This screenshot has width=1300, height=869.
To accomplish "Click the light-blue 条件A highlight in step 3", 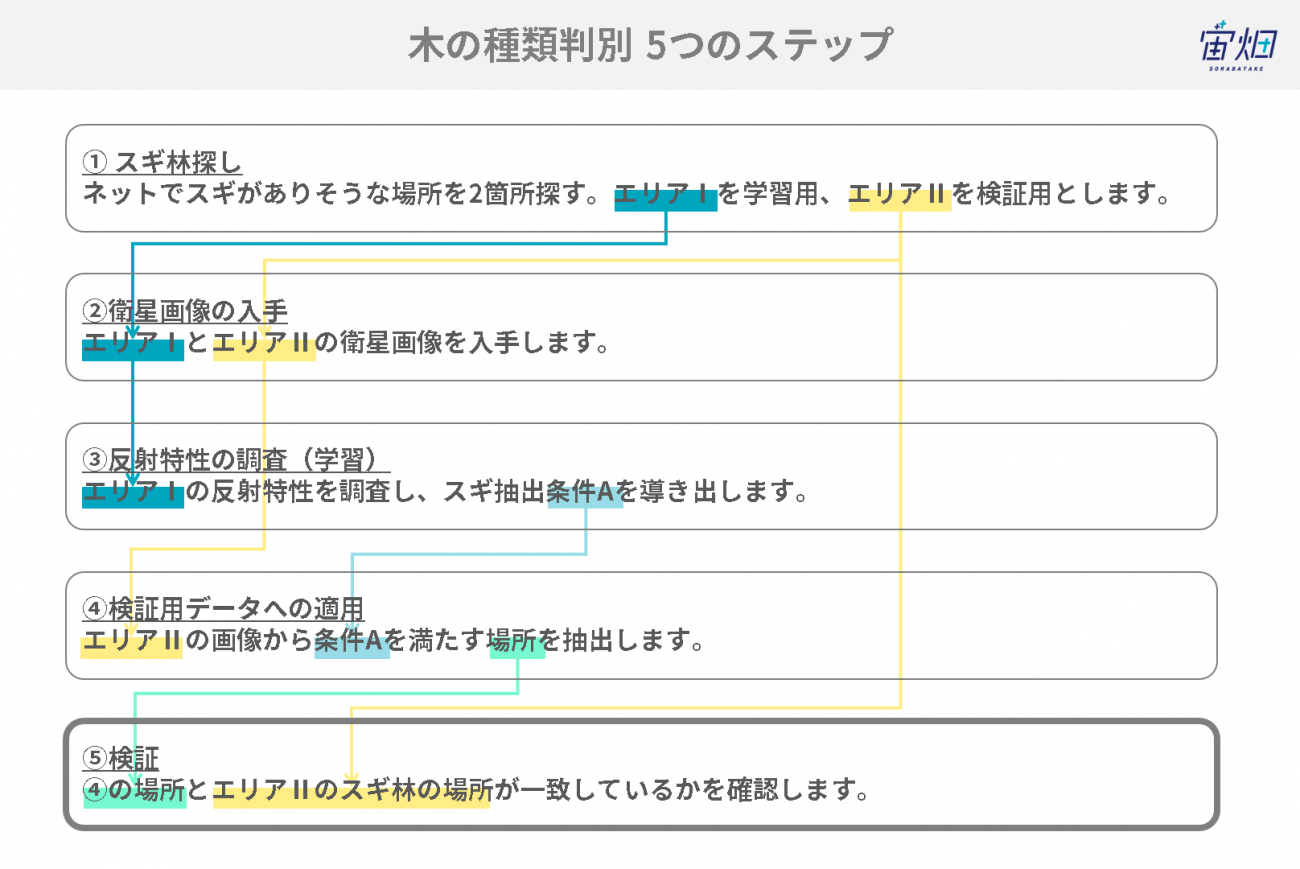I will click(585, 494).
